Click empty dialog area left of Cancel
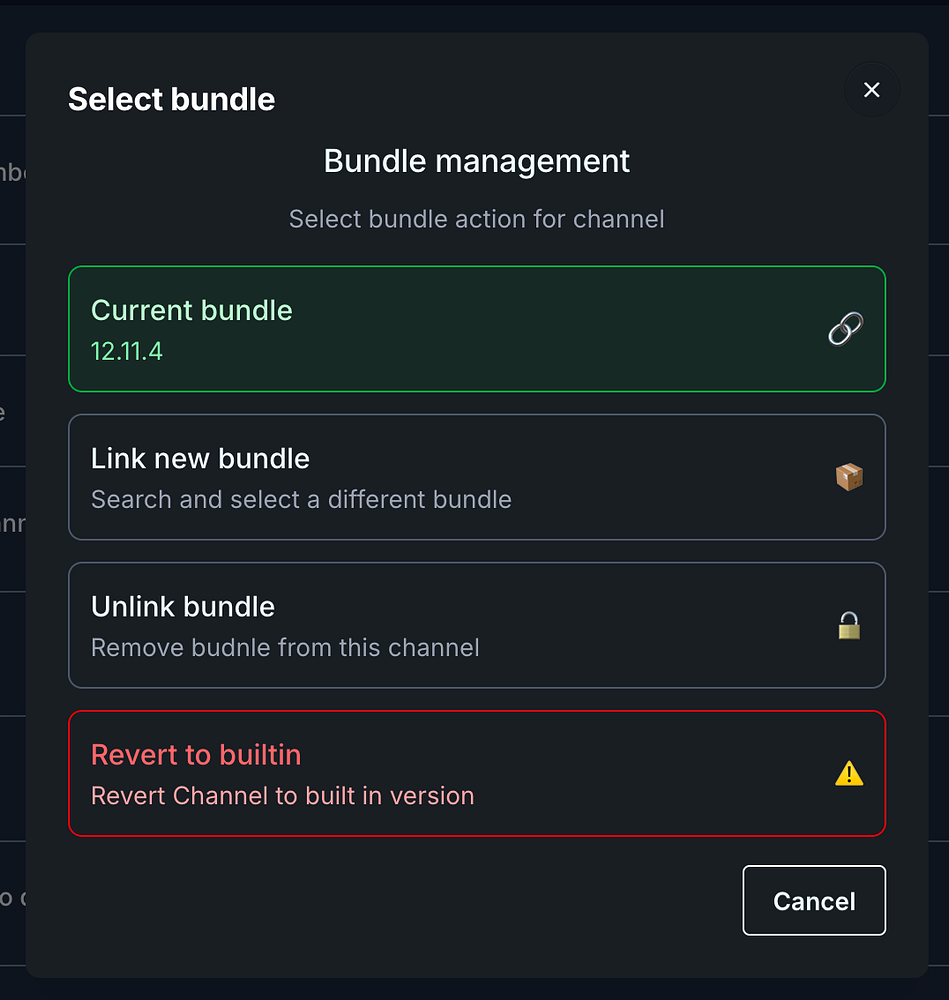Image resolution: width=949 pixels, height=1000 pixels. click(x=400, y=901)
